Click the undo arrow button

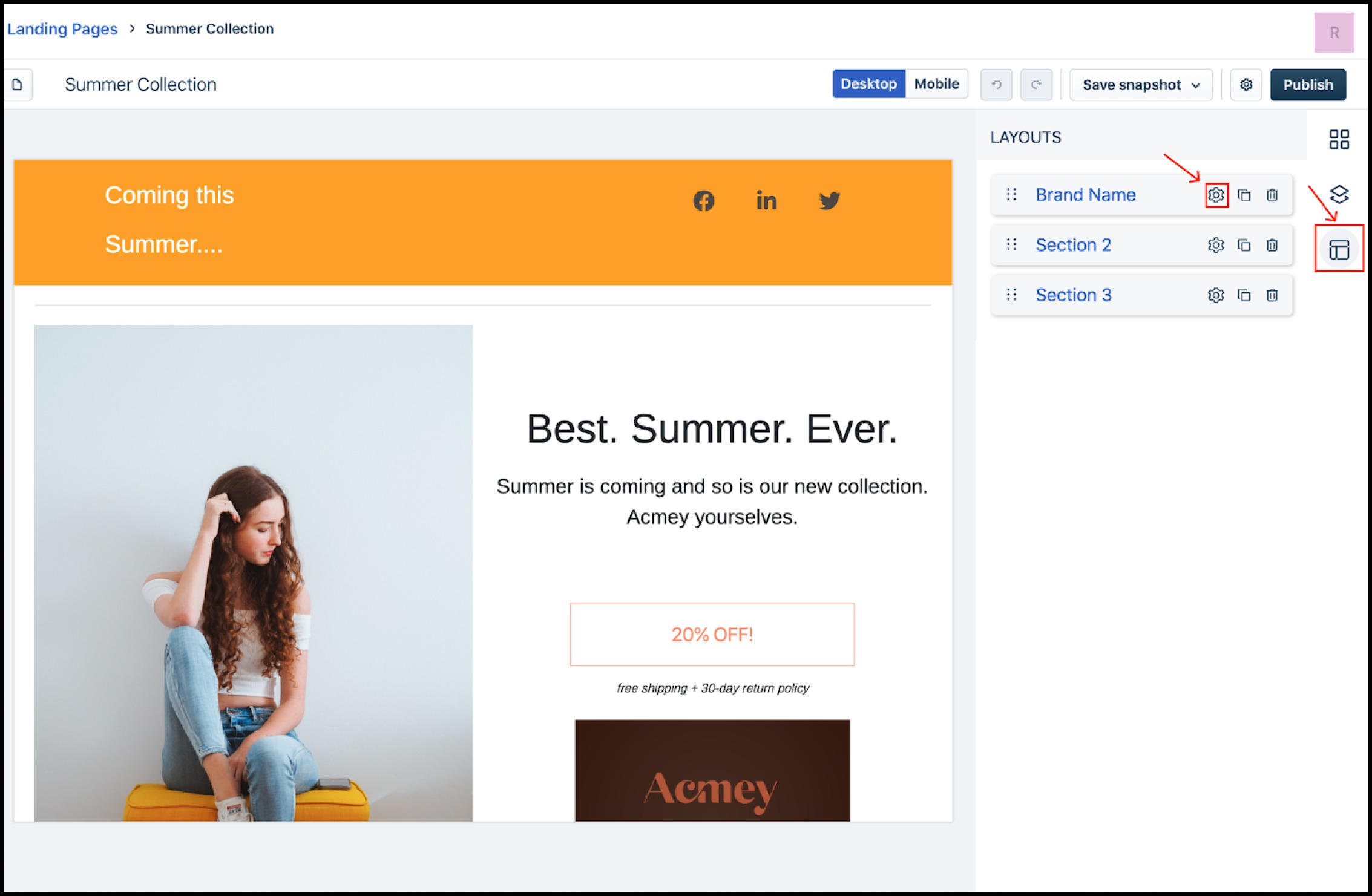[996, 84]
